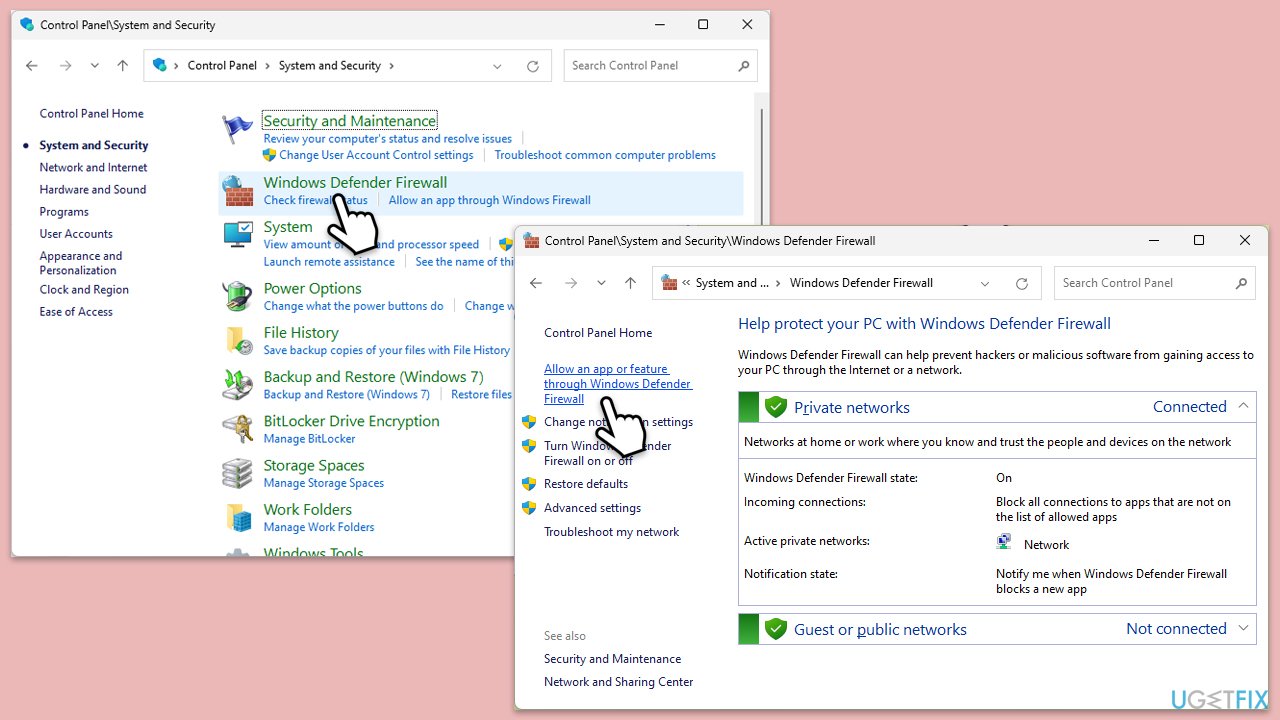The height and width of the screenshot is (720, 1280).
Task: Click the Storage Spaces drives icon
Action: pyautogui.click(x=238, y=473)
